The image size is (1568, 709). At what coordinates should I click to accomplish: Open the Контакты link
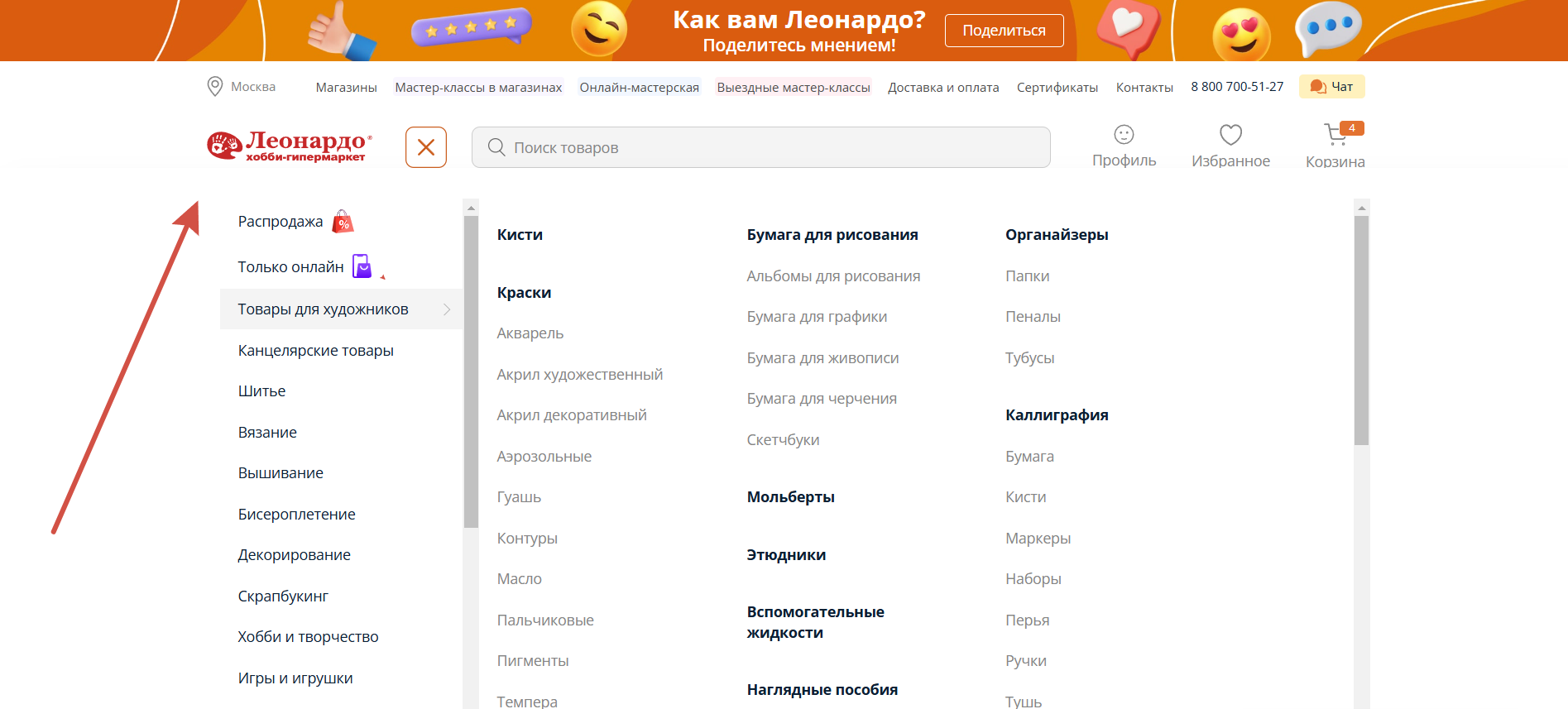click(1144, 88)
